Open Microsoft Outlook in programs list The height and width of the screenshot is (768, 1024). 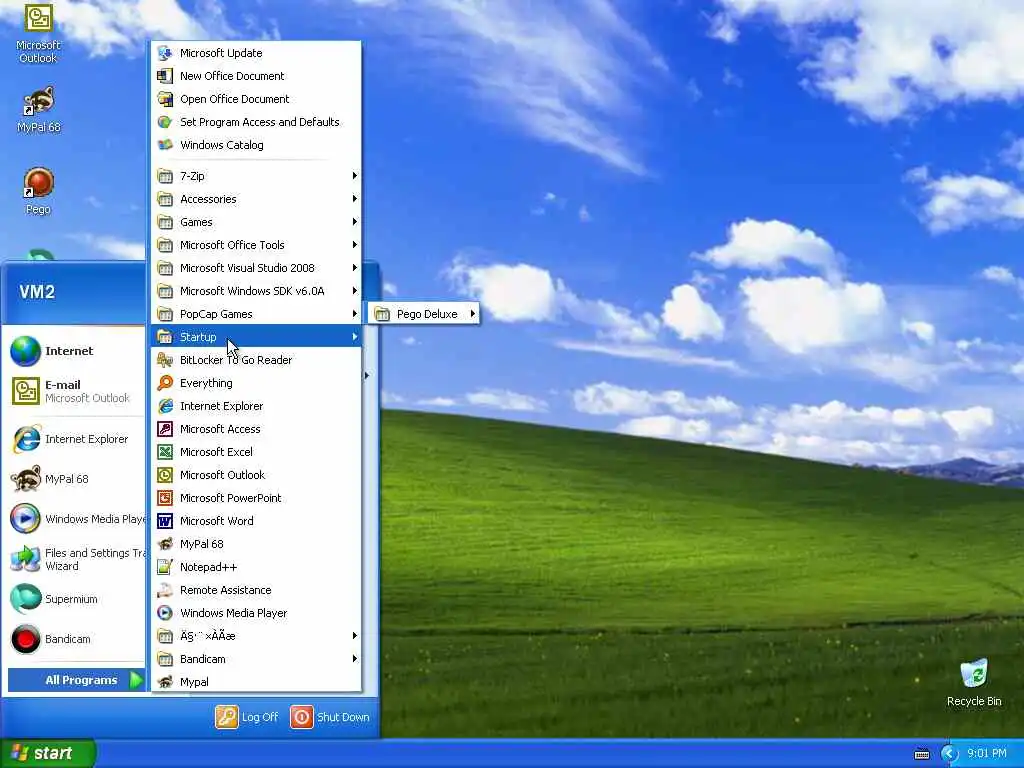coord(256,475)
